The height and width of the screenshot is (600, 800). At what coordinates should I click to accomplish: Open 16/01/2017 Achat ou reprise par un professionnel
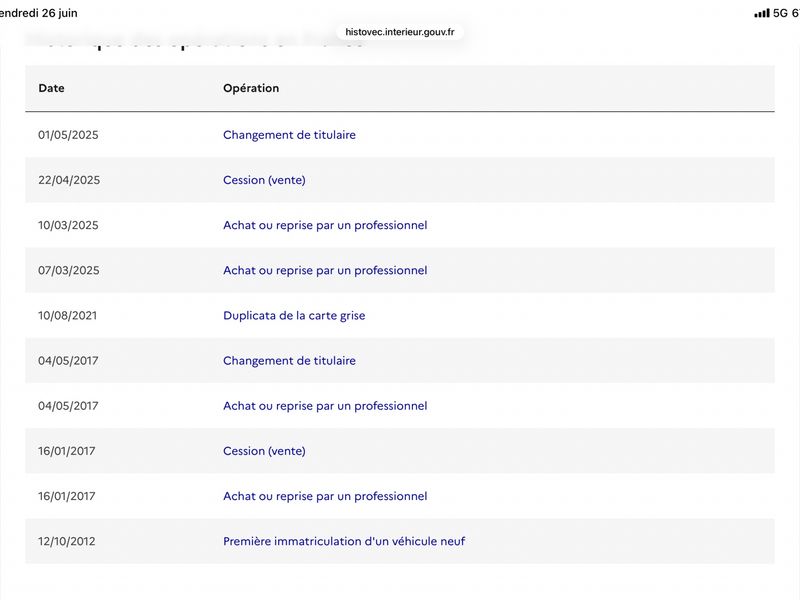[x=325, y=496]
